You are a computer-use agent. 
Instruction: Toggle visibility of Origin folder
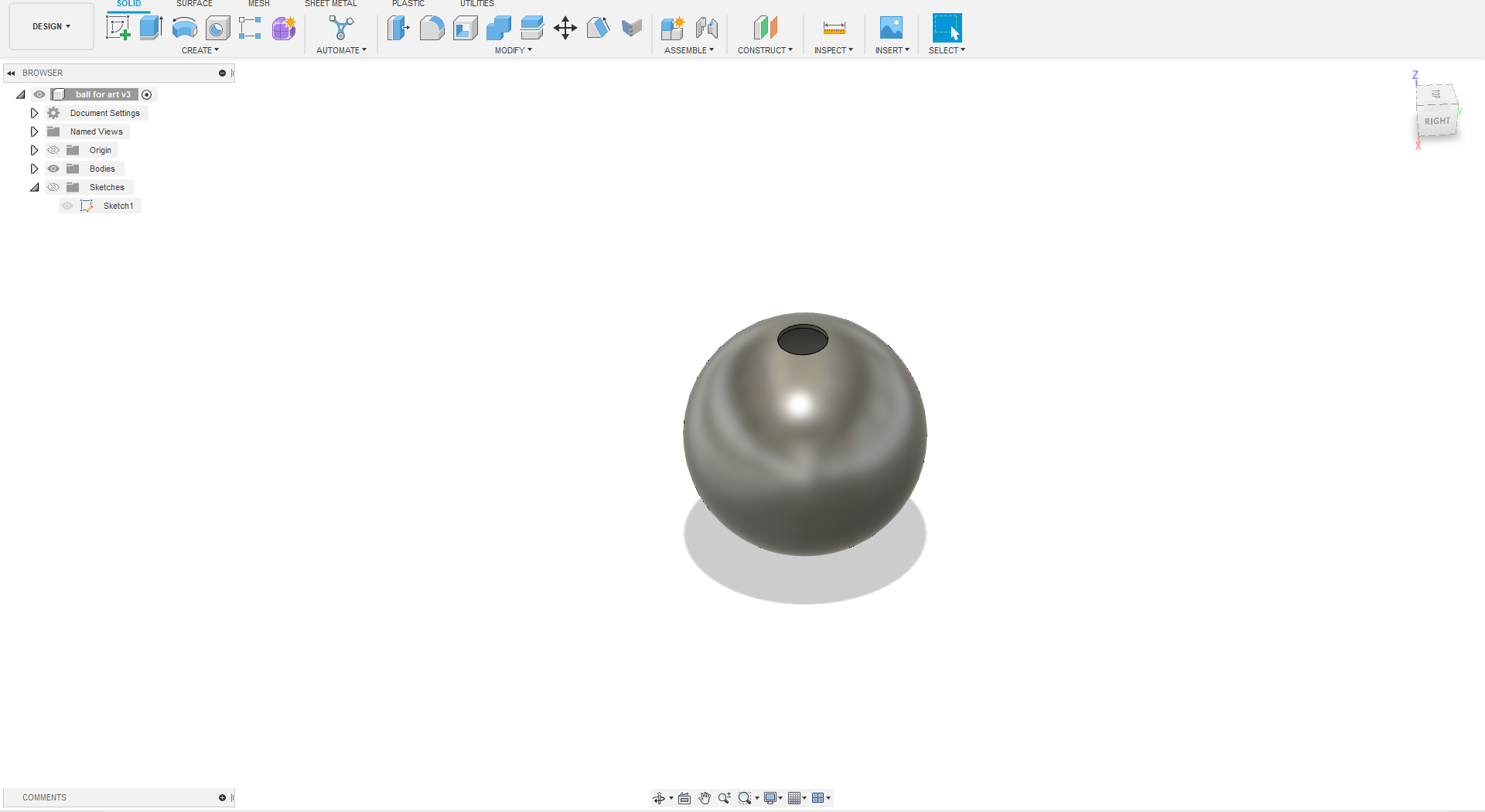tap(53, 150)
